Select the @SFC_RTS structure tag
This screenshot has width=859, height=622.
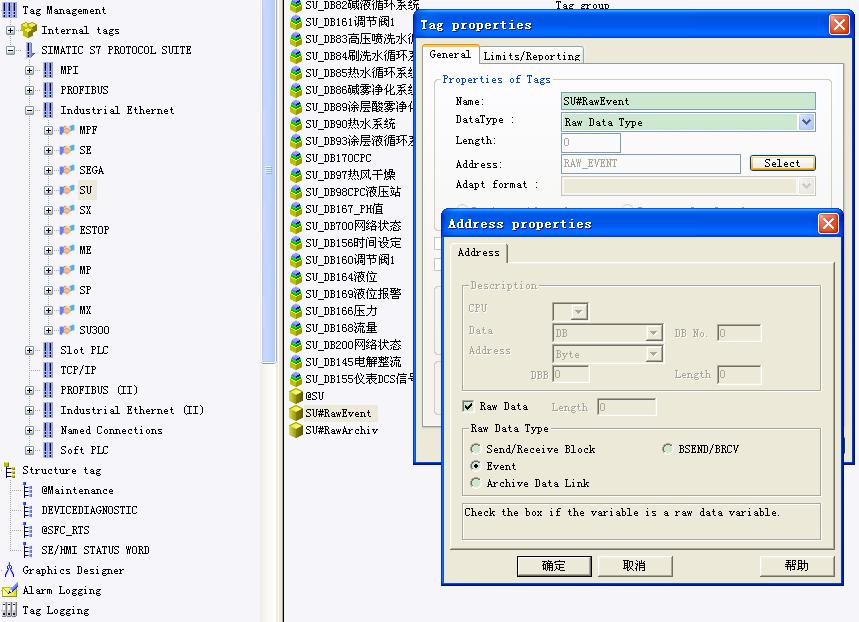(x=65, y=530)
